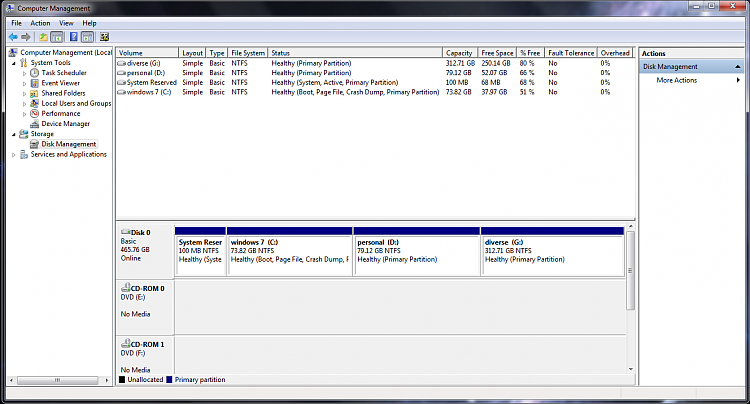Click the Settings toolbar icon after Action Pane
The width and height of the screenshot is (750, 404).
point(104,37)
